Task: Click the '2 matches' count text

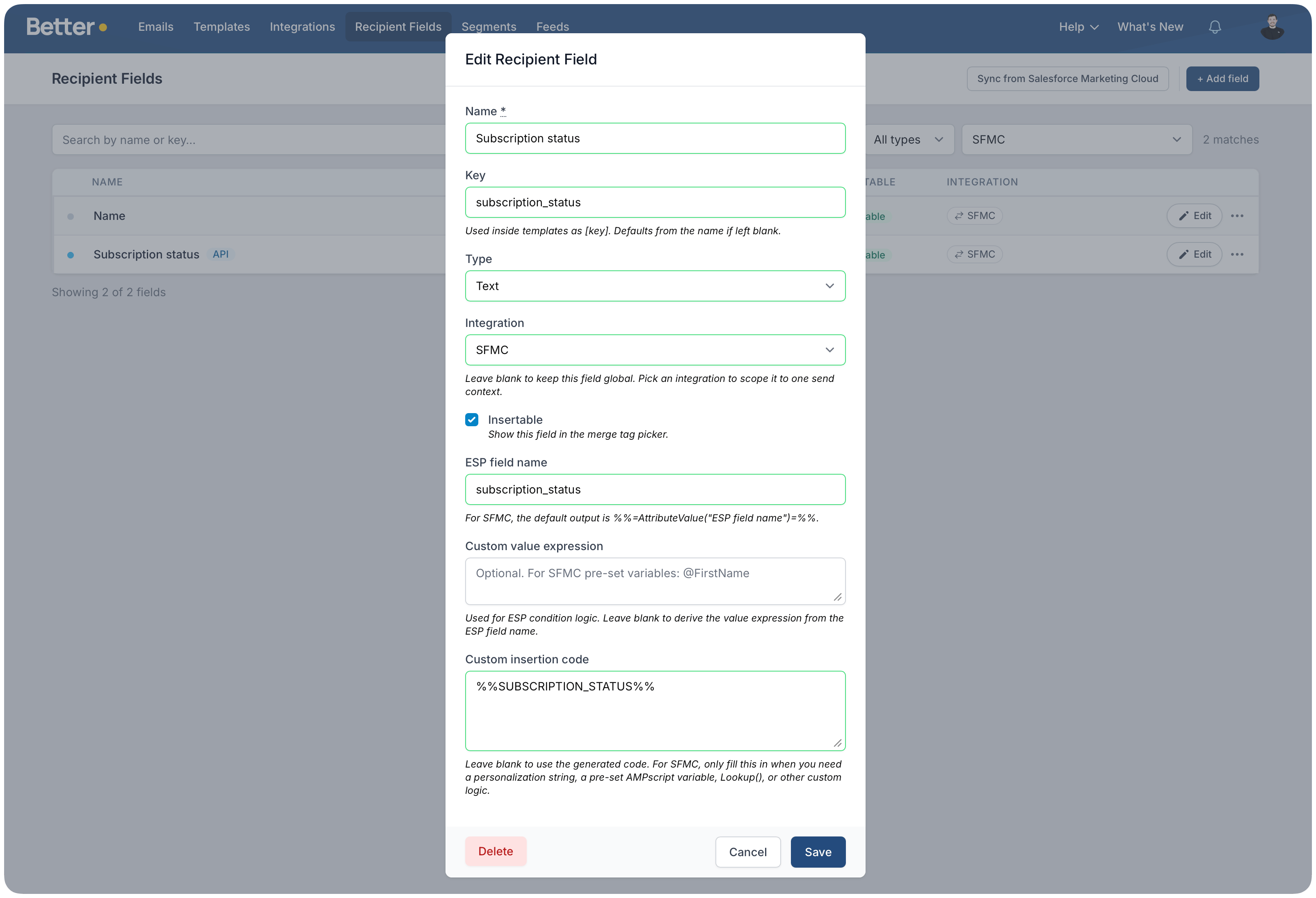Action: (1231, 139)
